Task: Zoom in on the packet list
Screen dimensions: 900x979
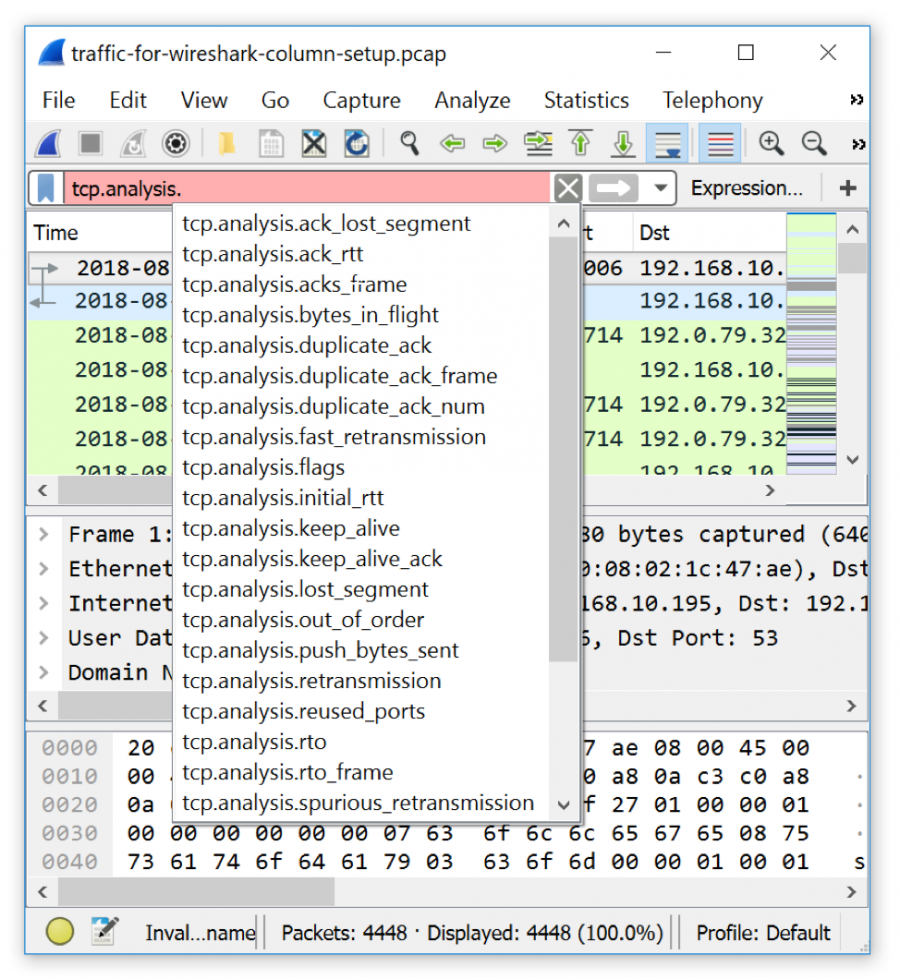Action: pyautogui.click(x=771, y=143)
